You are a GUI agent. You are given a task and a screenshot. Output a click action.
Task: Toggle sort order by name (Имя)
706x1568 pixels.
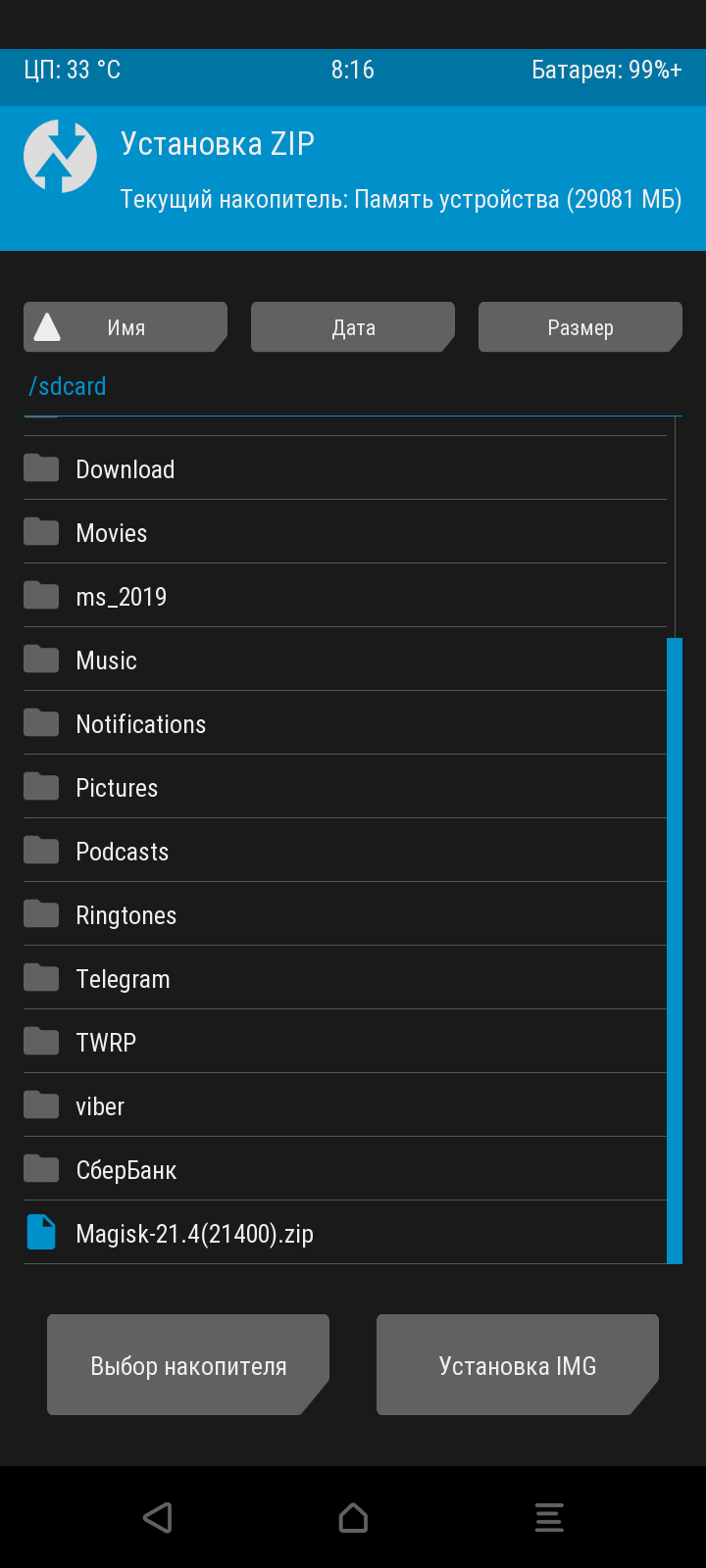126,327
